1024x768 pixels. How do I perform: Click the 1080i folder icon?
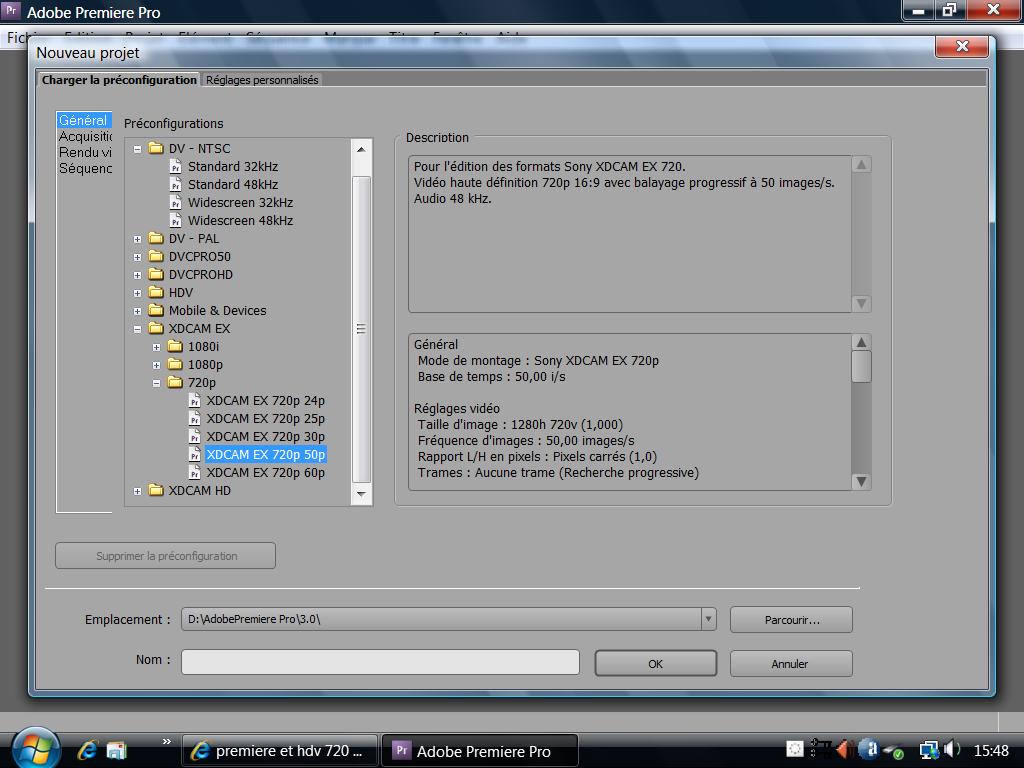click(x=175, y=346)
